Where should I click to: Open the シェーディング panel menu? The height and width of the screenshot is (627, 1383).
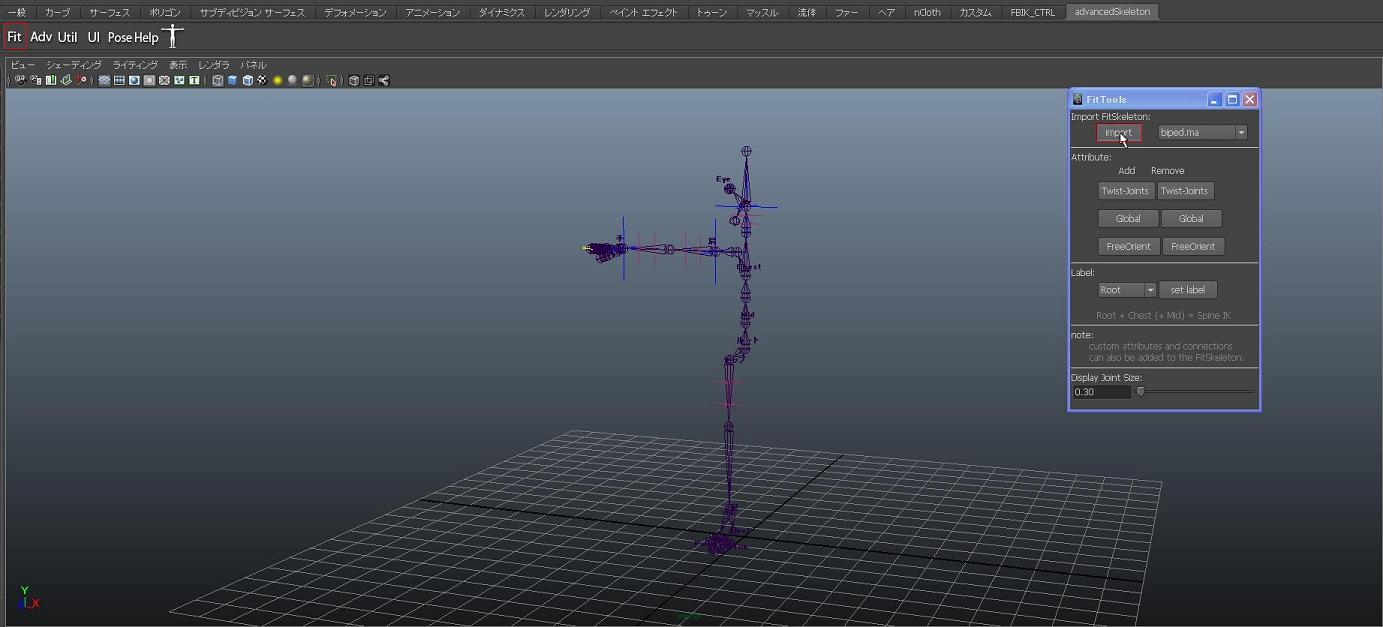(x=74, y=65)
